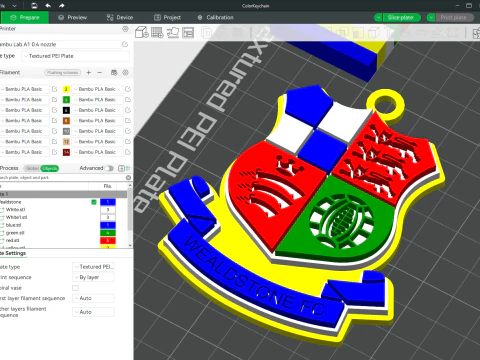The width and height of the screenshot is (480, 360).
Task: Select green.stl in the object list
Action: (x=15, y=233)
